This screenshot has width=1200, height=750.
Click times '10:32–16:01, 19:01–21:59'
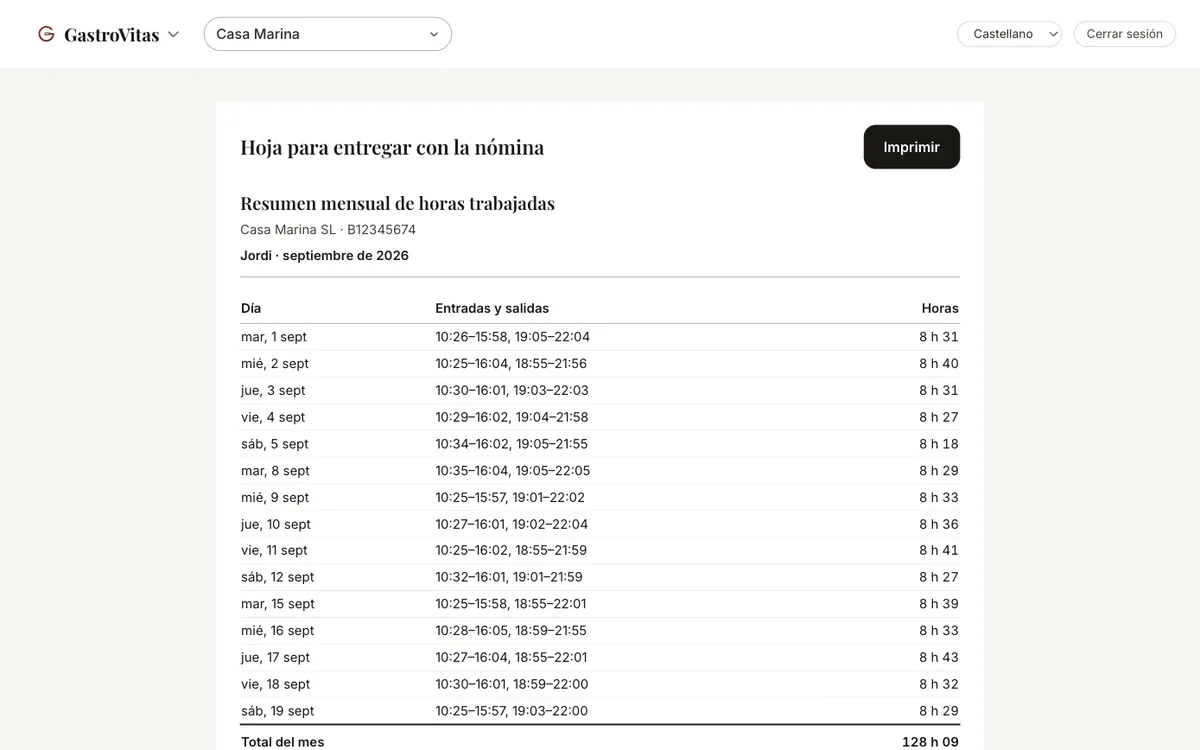click(x=509, y=578)
